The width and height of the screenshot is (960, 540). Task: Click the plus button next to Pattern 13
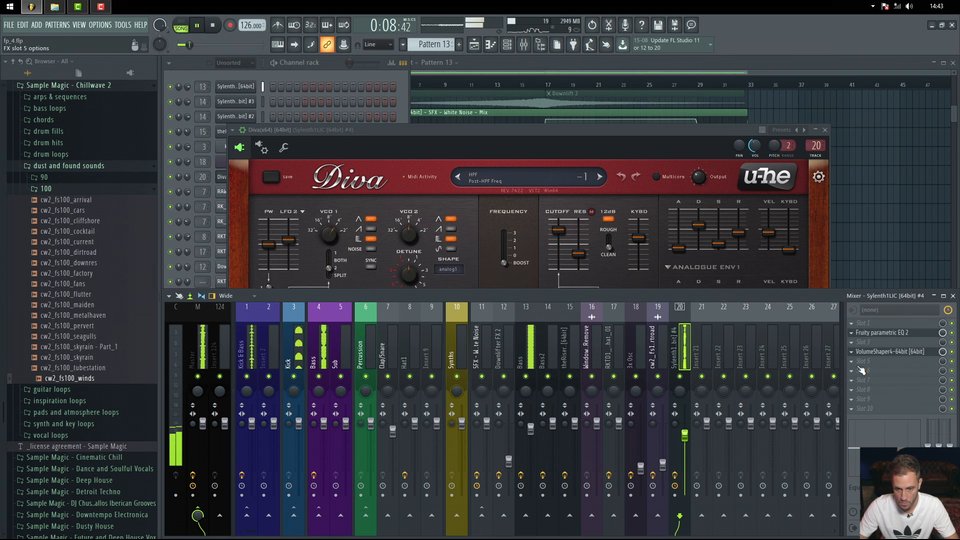[x=459, y=44]
